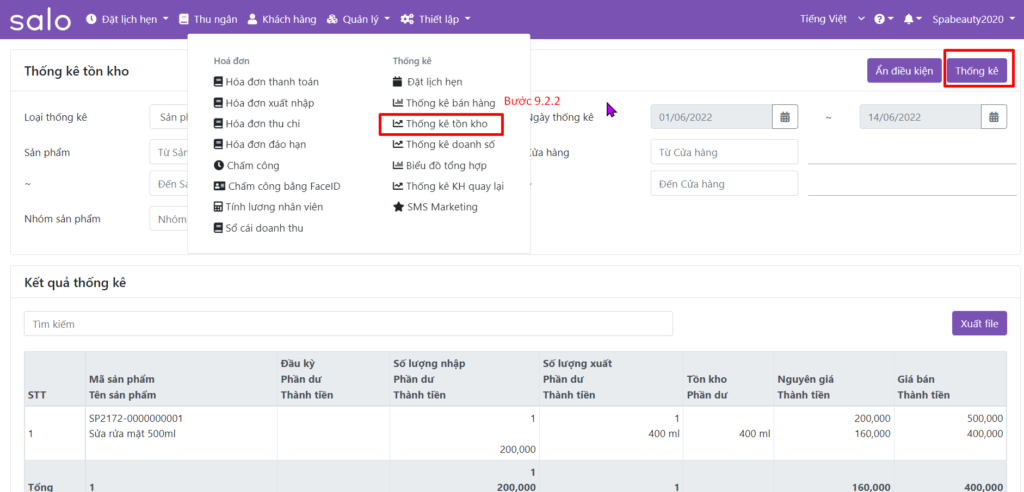Expand the Quản lý dropdown

tap(359, 20)
